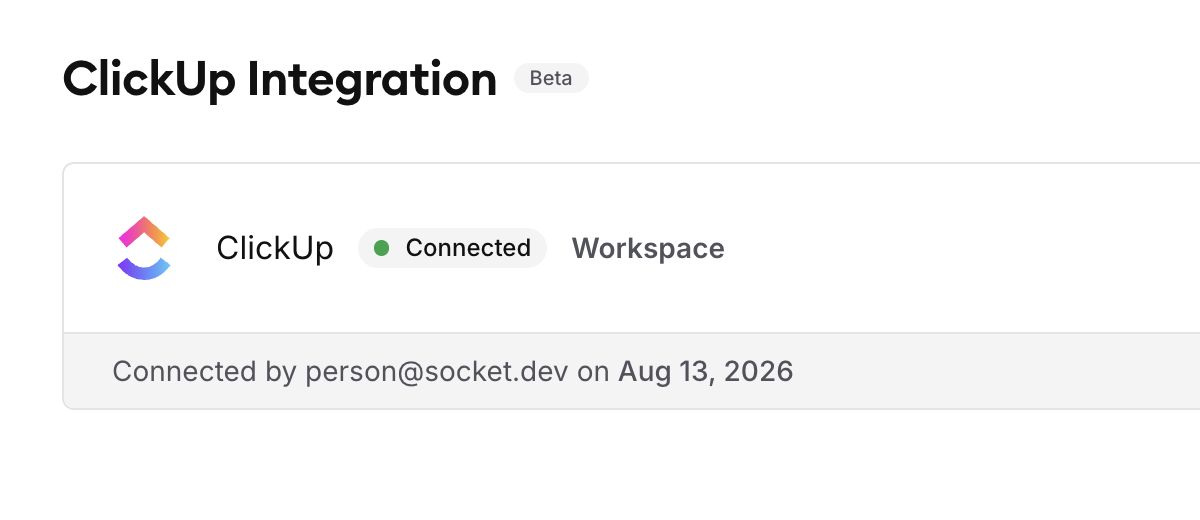Click the ClickUp Integration page heading

click(280, 80)
